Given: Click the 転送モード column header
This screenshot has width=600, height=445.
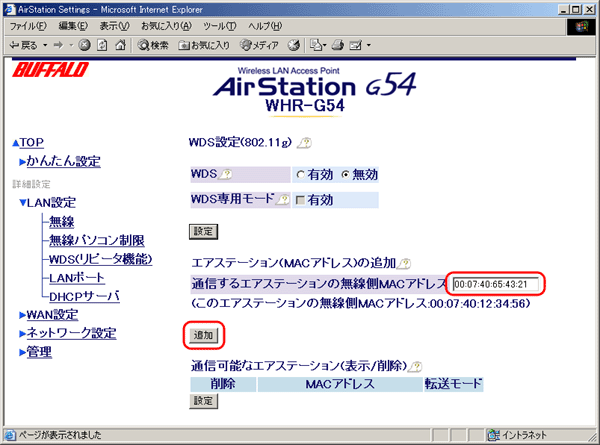Looking at the screenshot, I should (453, 384).
